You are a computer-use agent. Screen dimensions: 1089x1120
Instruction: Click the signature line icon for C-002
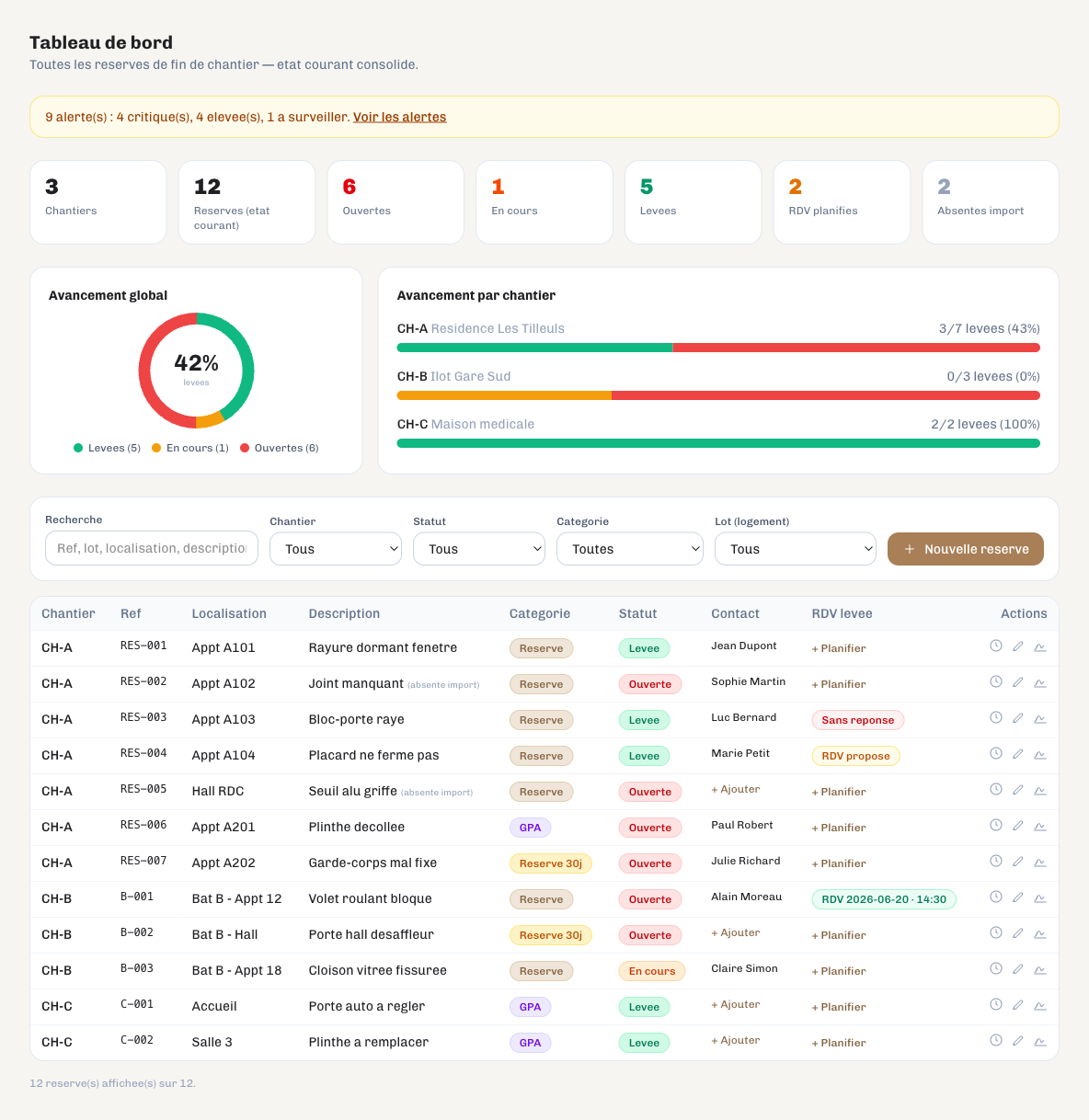(1040, 1041)
